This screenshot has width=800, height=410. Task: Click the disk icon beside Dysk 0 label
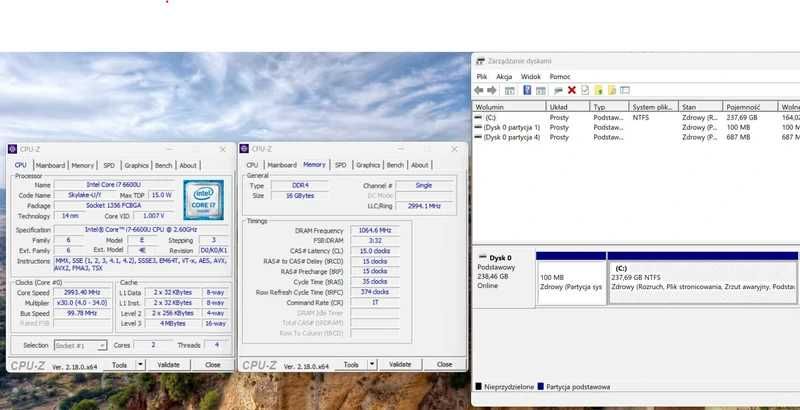483,257
